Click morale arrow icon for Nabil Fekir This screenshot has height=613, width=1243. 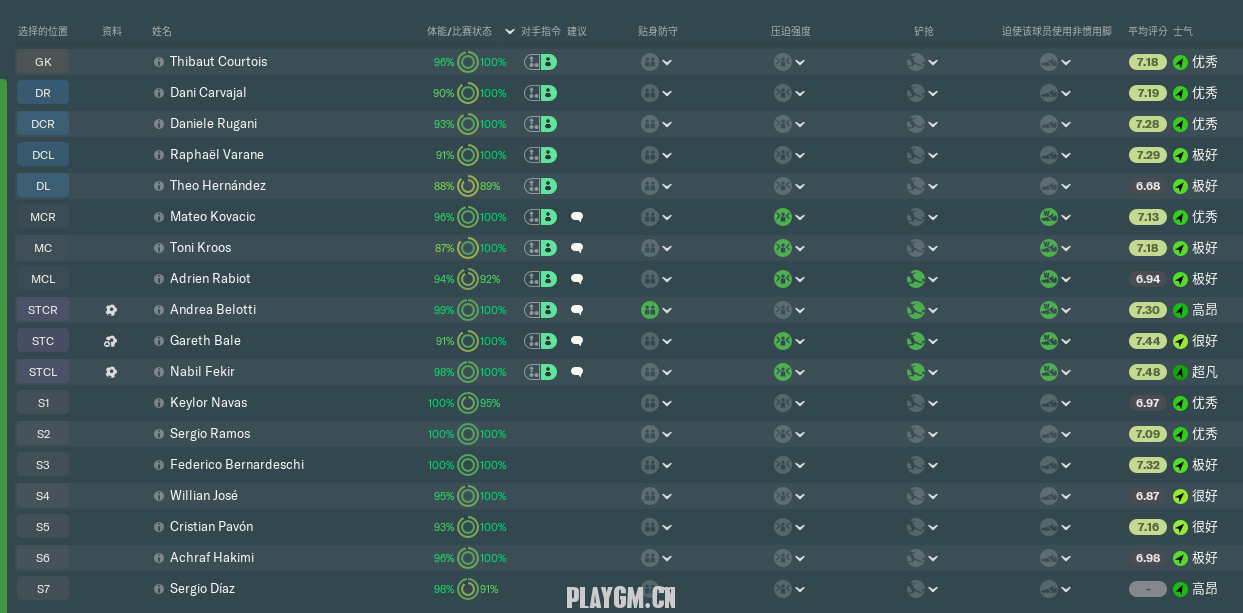[1180, 372]
